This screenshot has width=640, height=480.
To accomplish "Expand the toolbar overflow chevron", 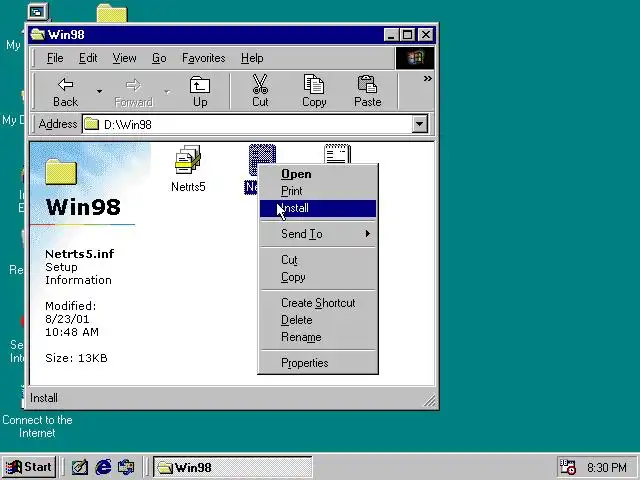I will click(x=427, y=78).
